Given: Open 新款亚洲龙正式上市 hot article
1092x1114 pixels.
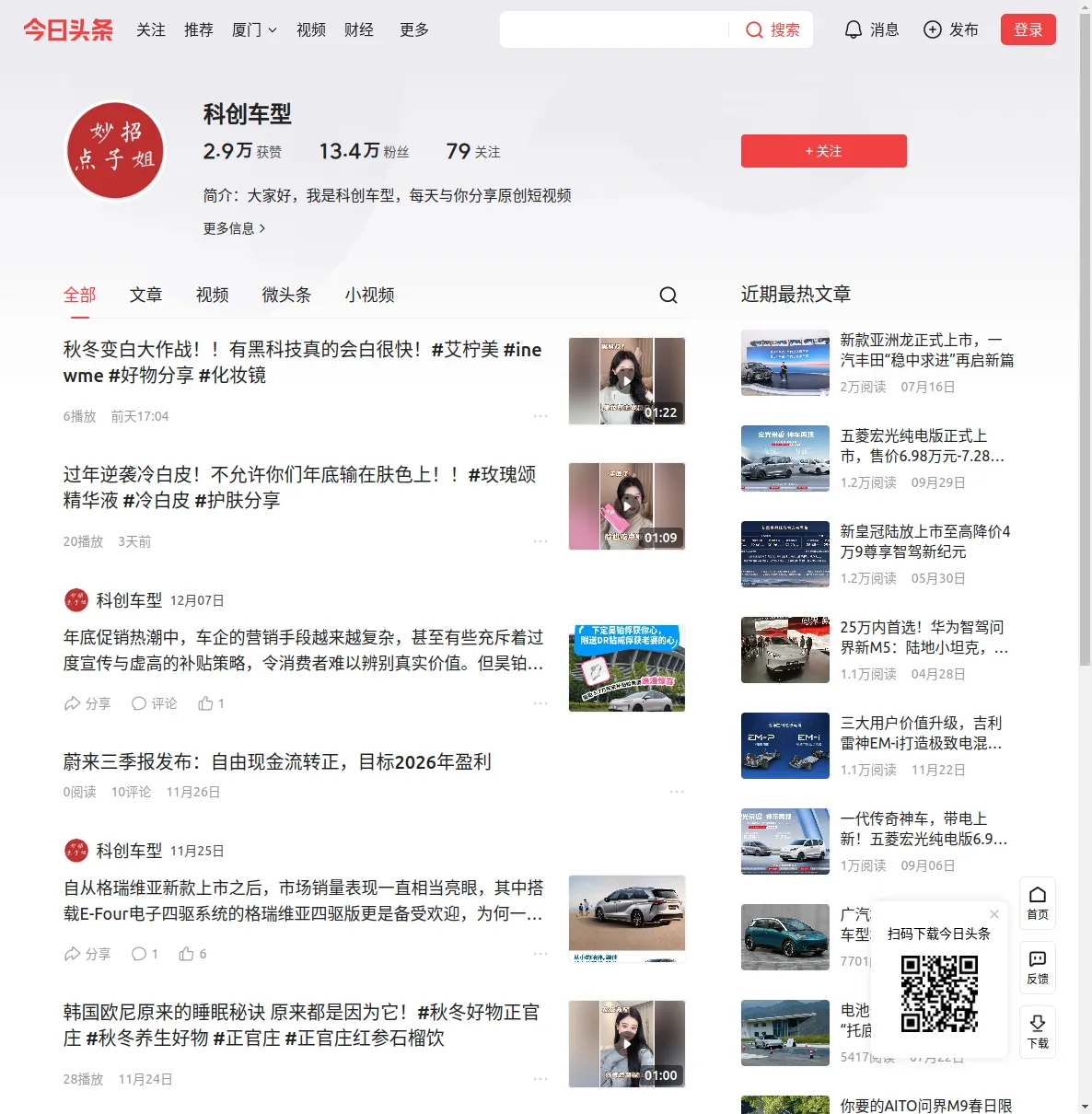Looking at the screenshot, I should tap(927, 350).
